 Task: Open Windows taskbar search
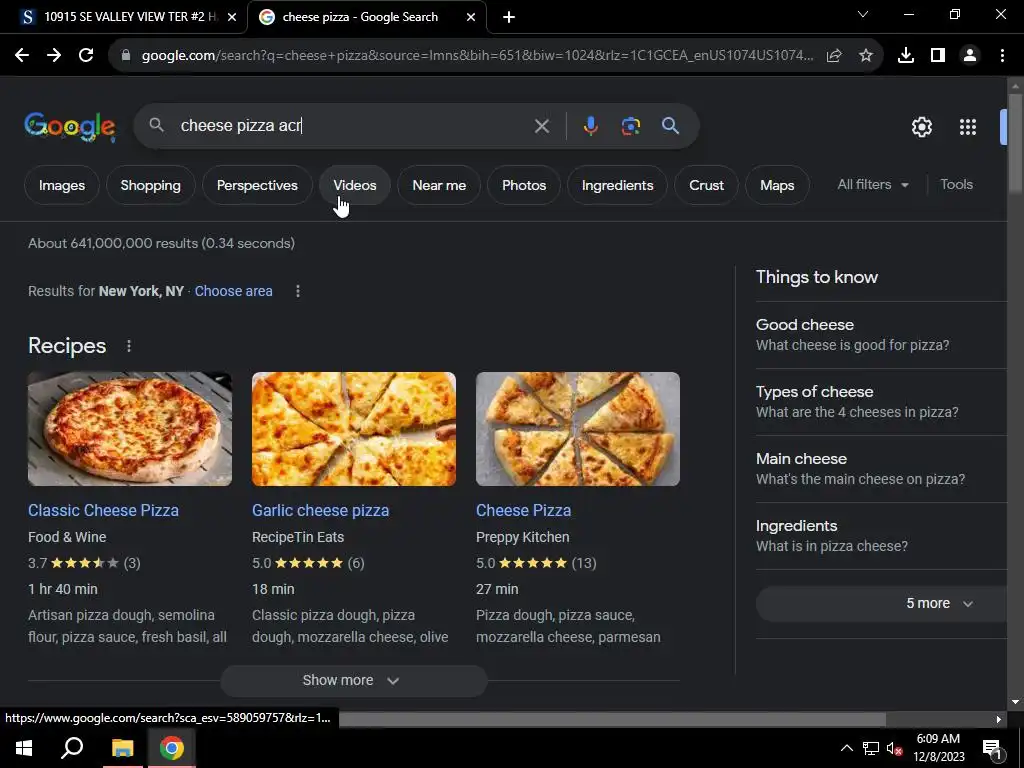[x=72, y=748]
